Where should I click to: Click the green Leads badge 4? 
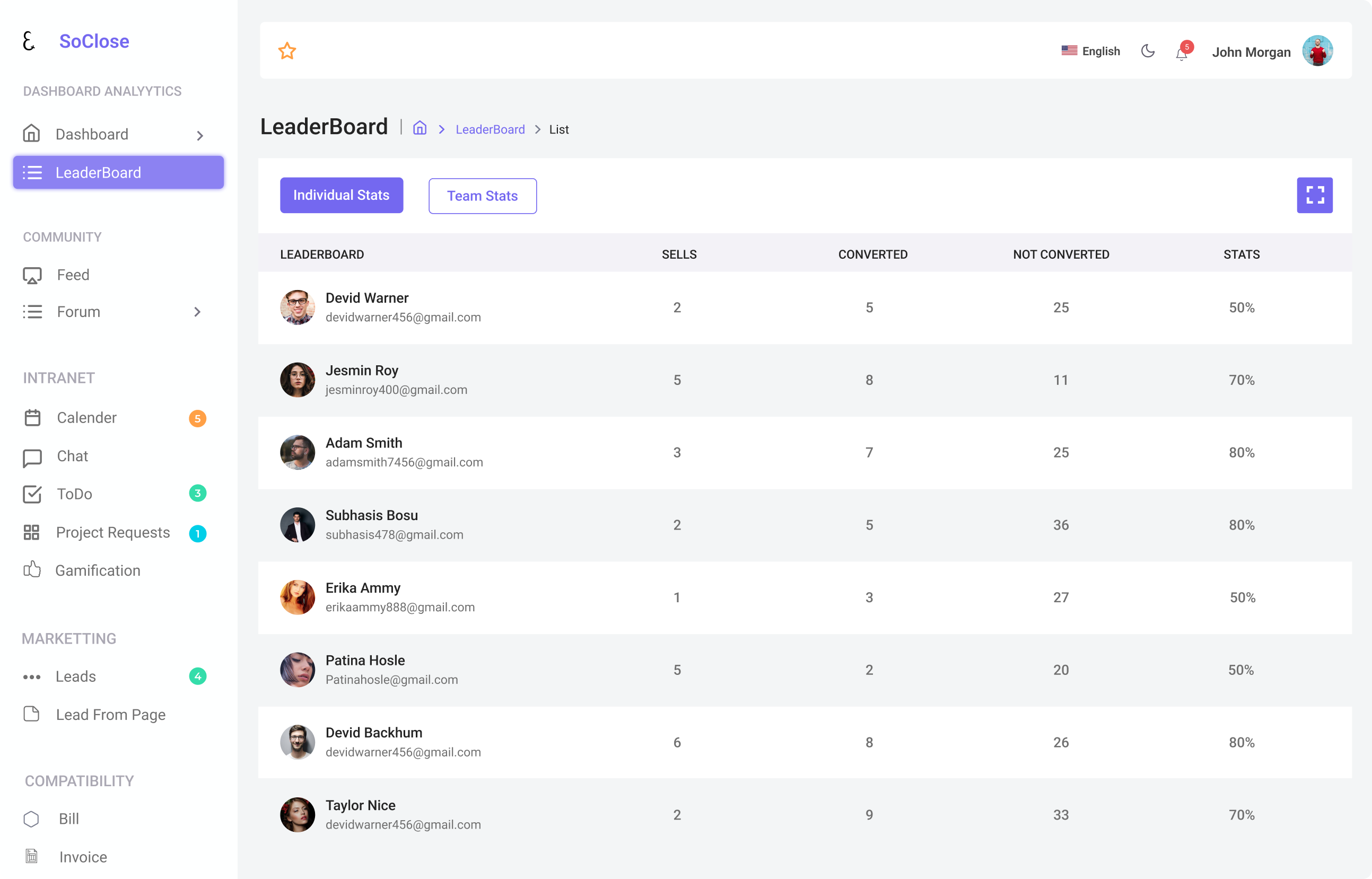197,676
